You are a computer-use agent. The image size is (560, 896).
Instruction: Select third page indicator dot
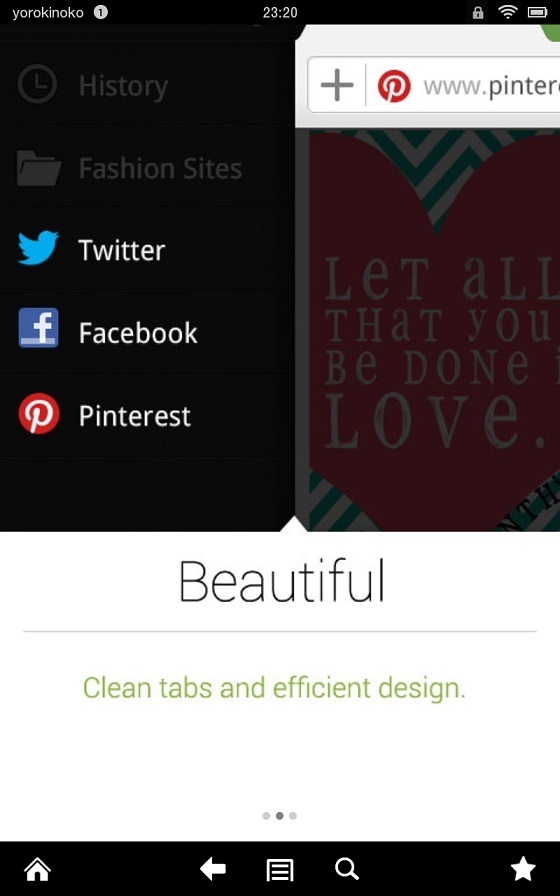tap(293, 815)
